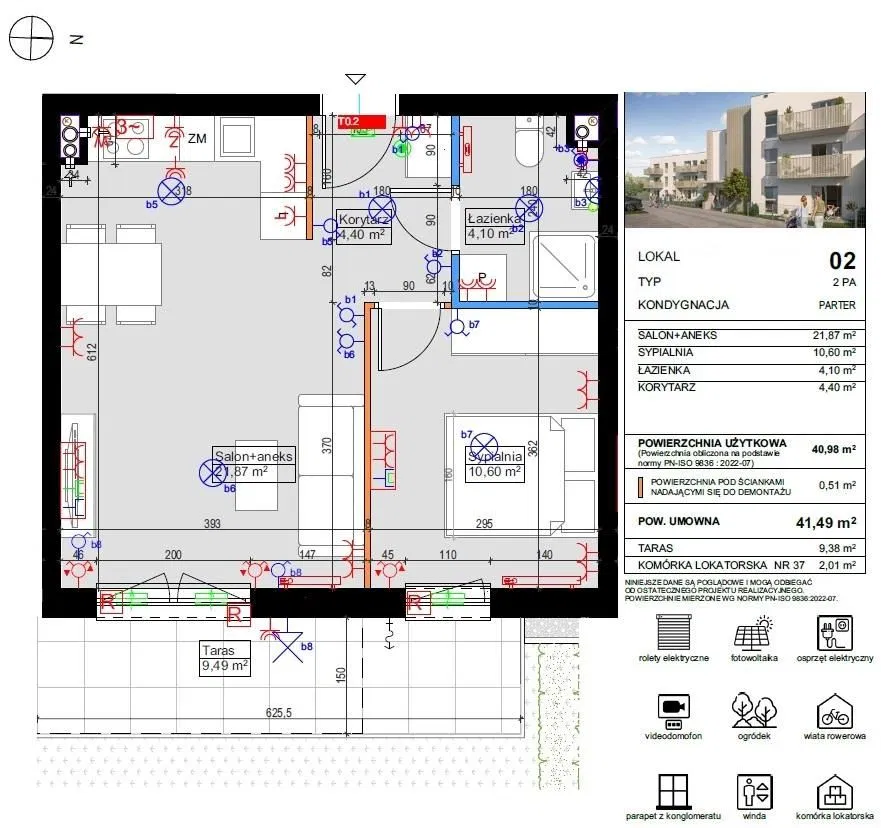The width and height of the screenshot is (881, 828).
Task: Select the Łazienka 4,10 m² room label
Action: 495,228
